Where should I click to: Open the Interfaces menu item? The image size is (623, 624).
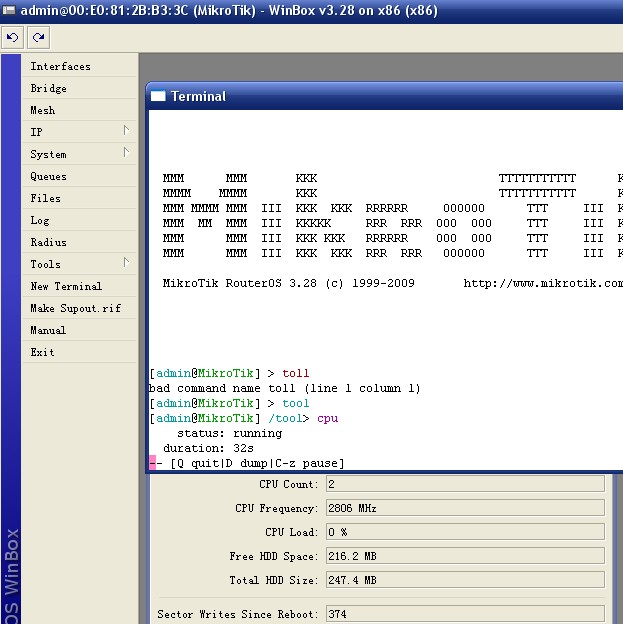tap(80, 66)
